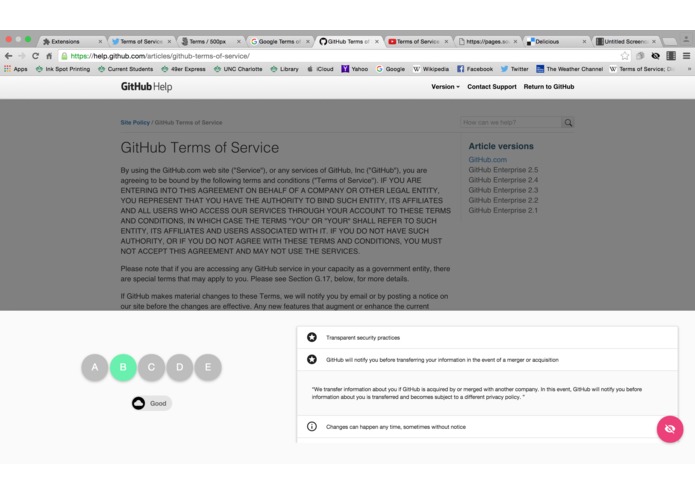Click the pink crossed-eye floating button
Screen dimensions: 695x494
(x=670, y=429)
